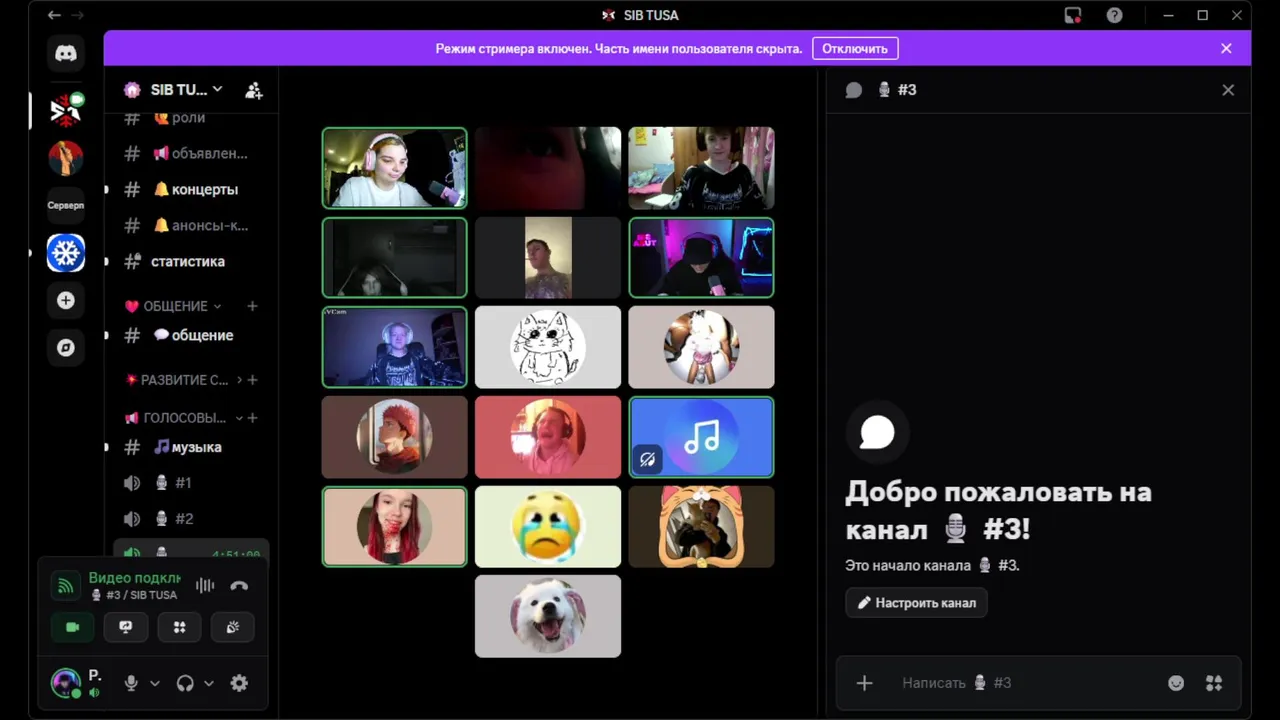Select girl with pink headphones video tile
Screen dimensions: 1280x720
point(394,168)
